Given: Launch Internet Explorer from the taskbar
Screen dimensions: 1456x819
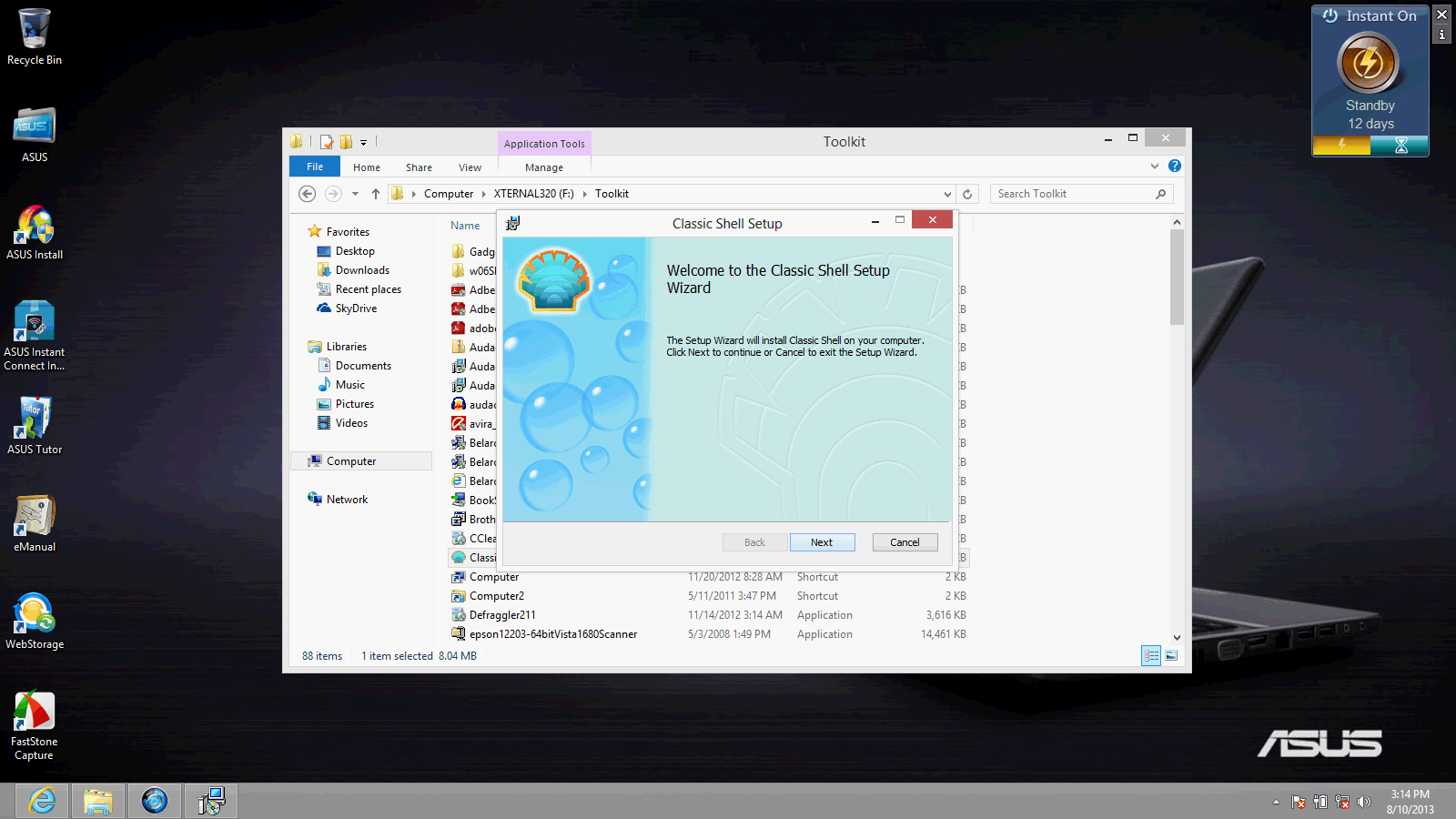Looking at the screenshot, I should (42, 801).
